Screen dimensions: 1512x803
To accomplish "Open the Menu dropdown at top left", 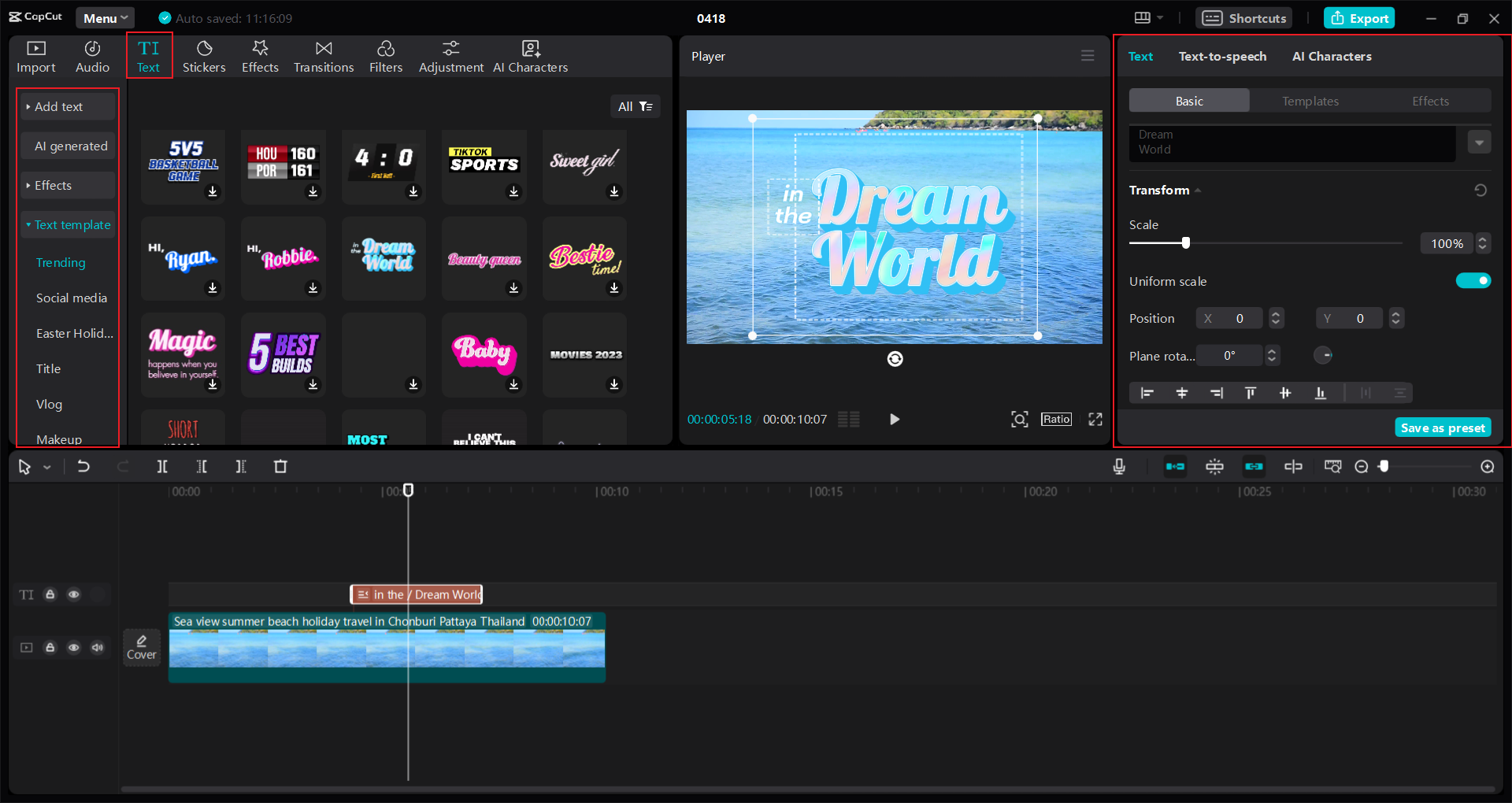I will tap(105, 17).
